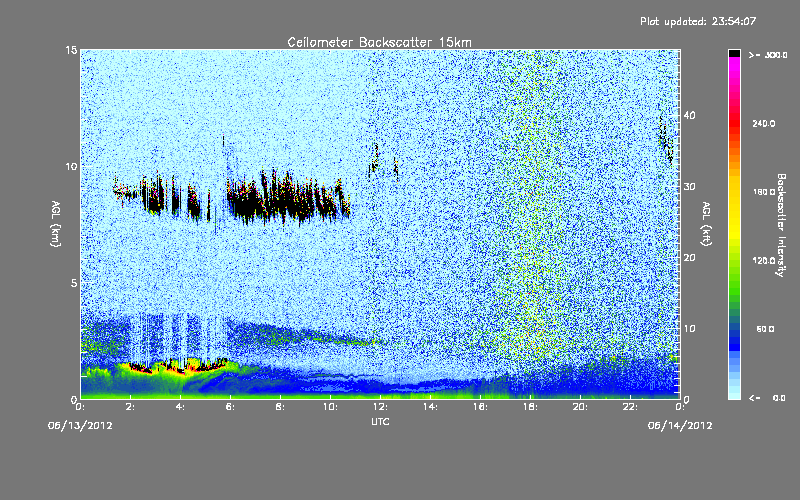The image size is (800, 500).
Task: Click the "240.0" colorbar label
Action: tap(764, 124)
